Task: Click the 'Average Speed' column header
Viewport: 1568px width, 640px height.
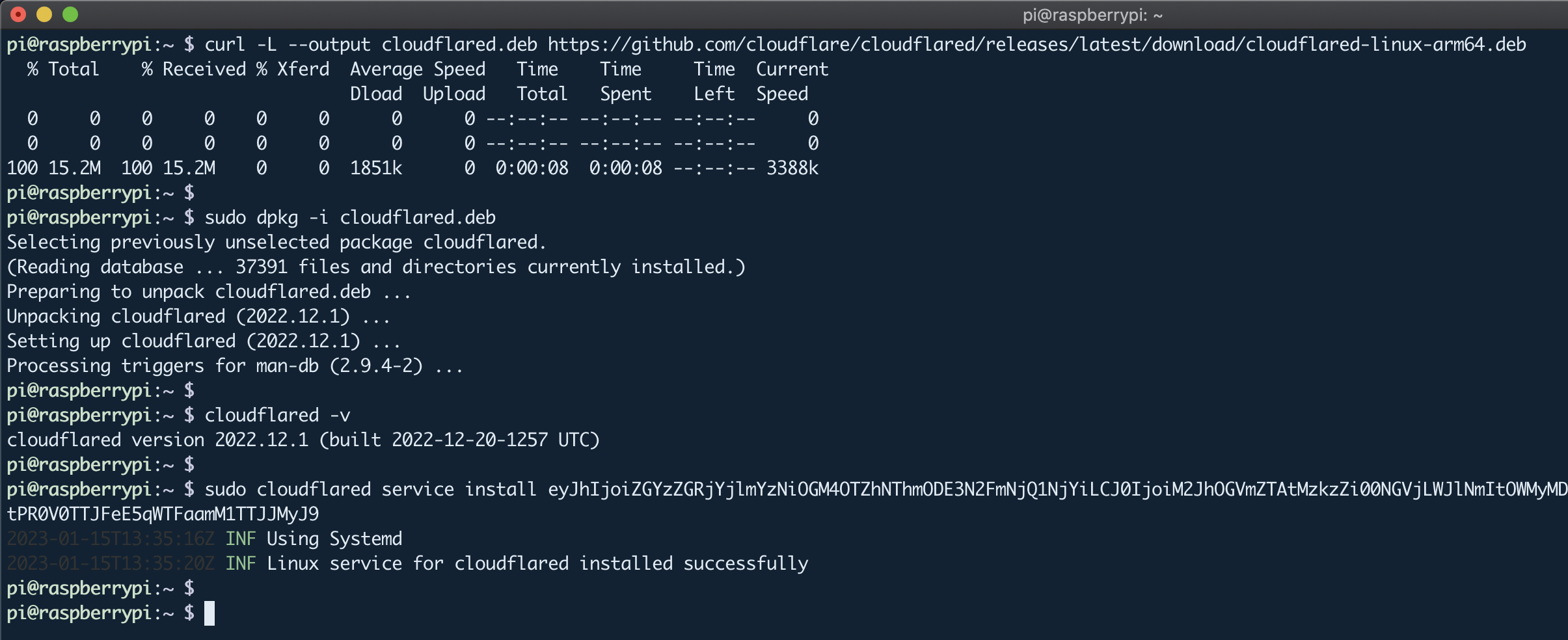Action: 418,69
